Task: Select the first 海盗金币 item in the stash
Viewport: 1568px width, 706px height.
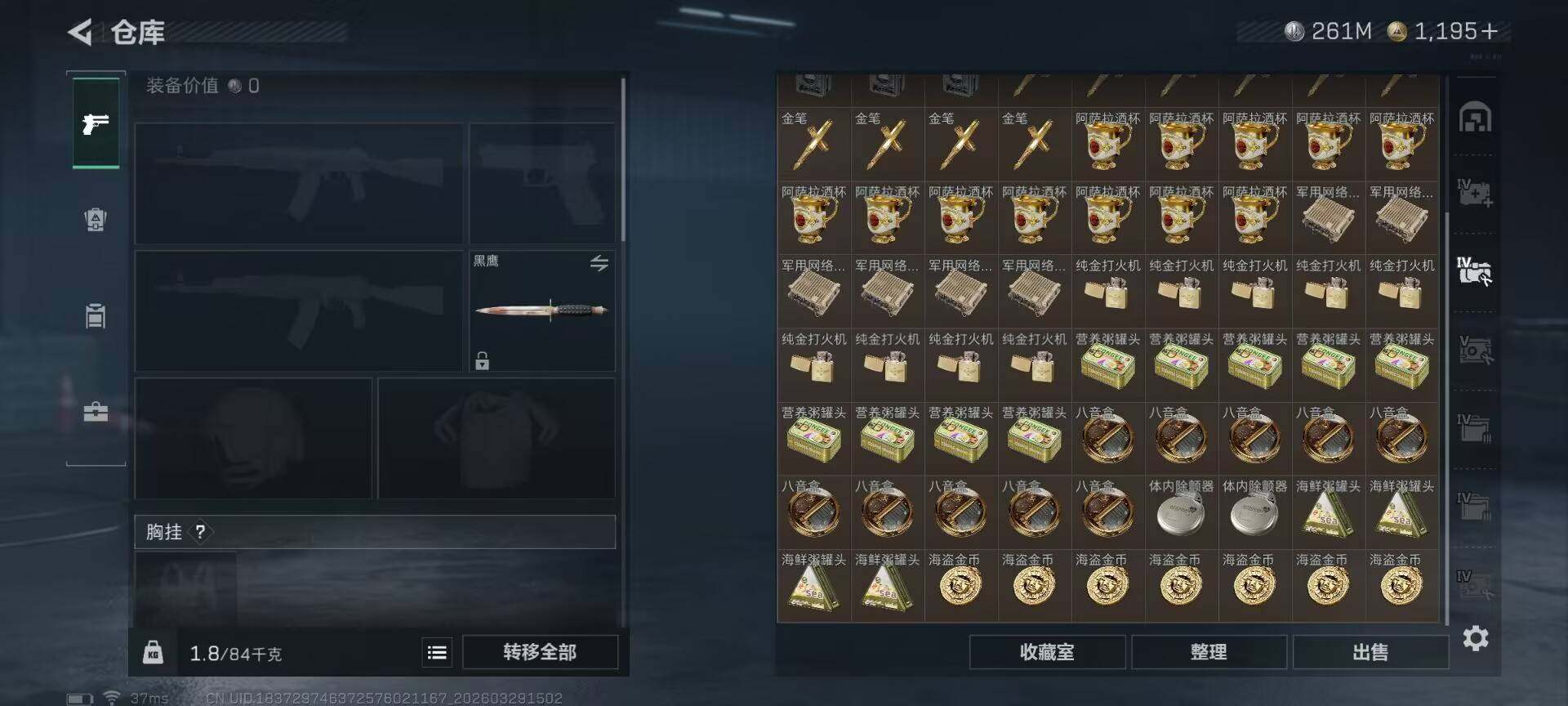Action: 960,585
